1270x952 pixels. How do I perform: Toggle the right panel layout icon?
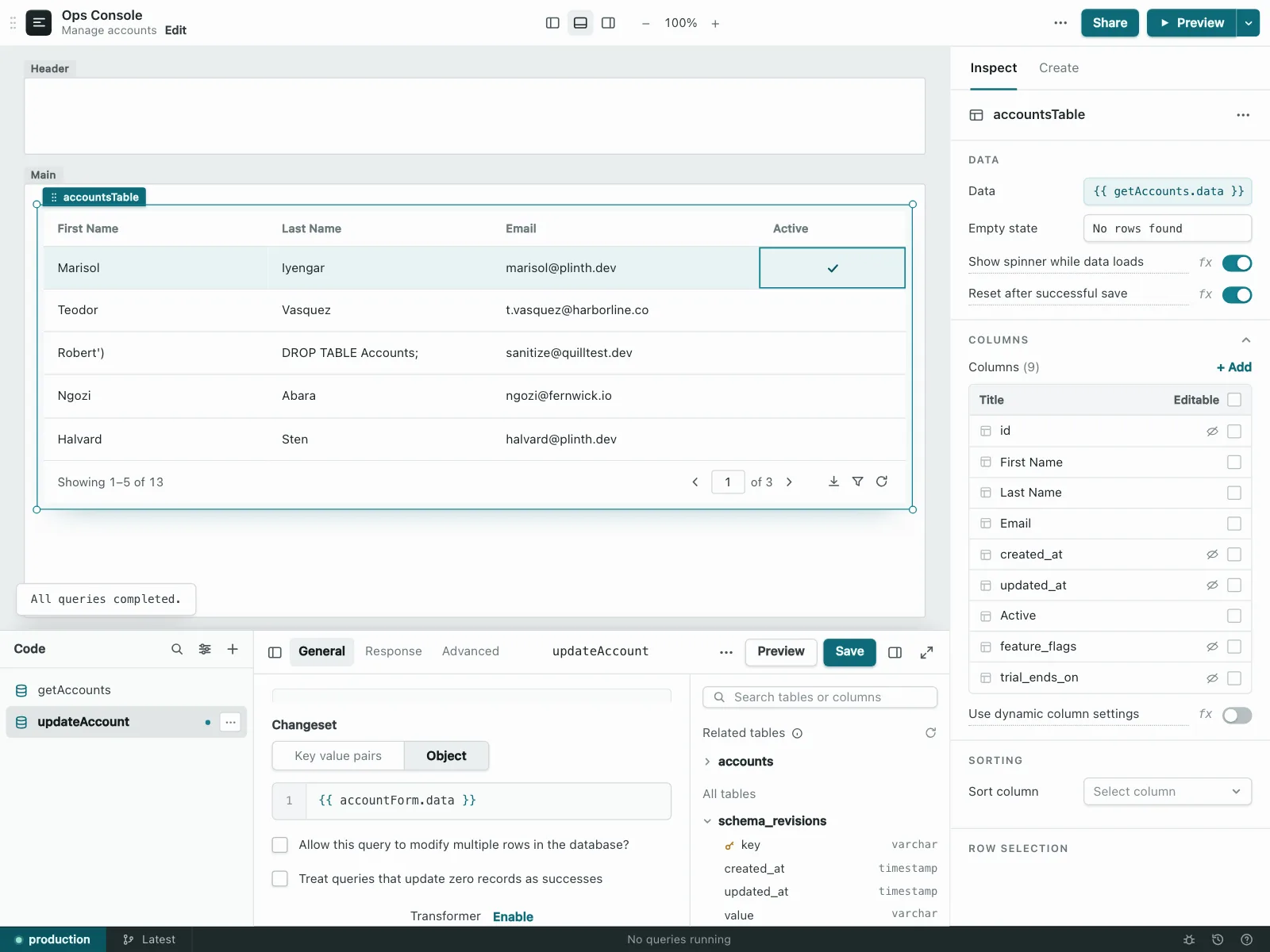click(x=609, y=23)
